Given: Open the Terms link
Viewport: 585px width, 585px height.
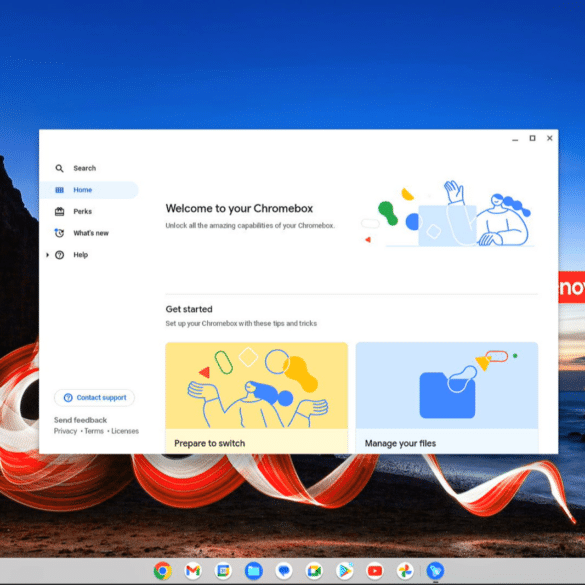Looking at the screenshot, I should coord(94,431).
